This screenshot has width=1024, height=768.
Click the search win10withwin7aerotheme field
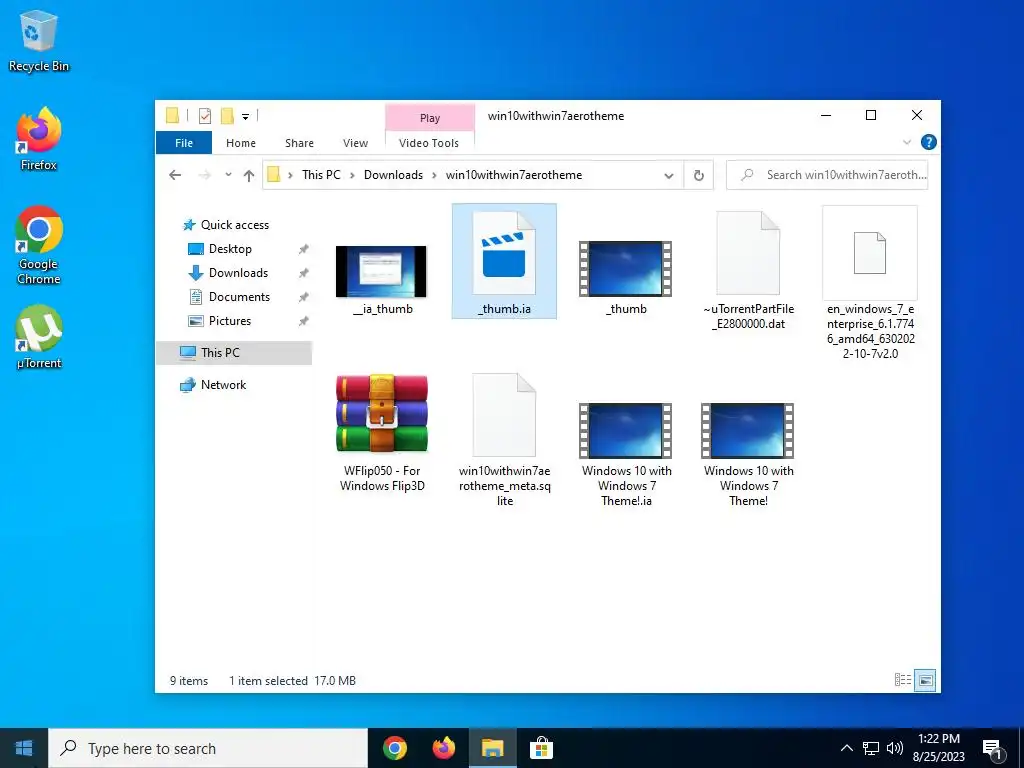pos(827,175)
